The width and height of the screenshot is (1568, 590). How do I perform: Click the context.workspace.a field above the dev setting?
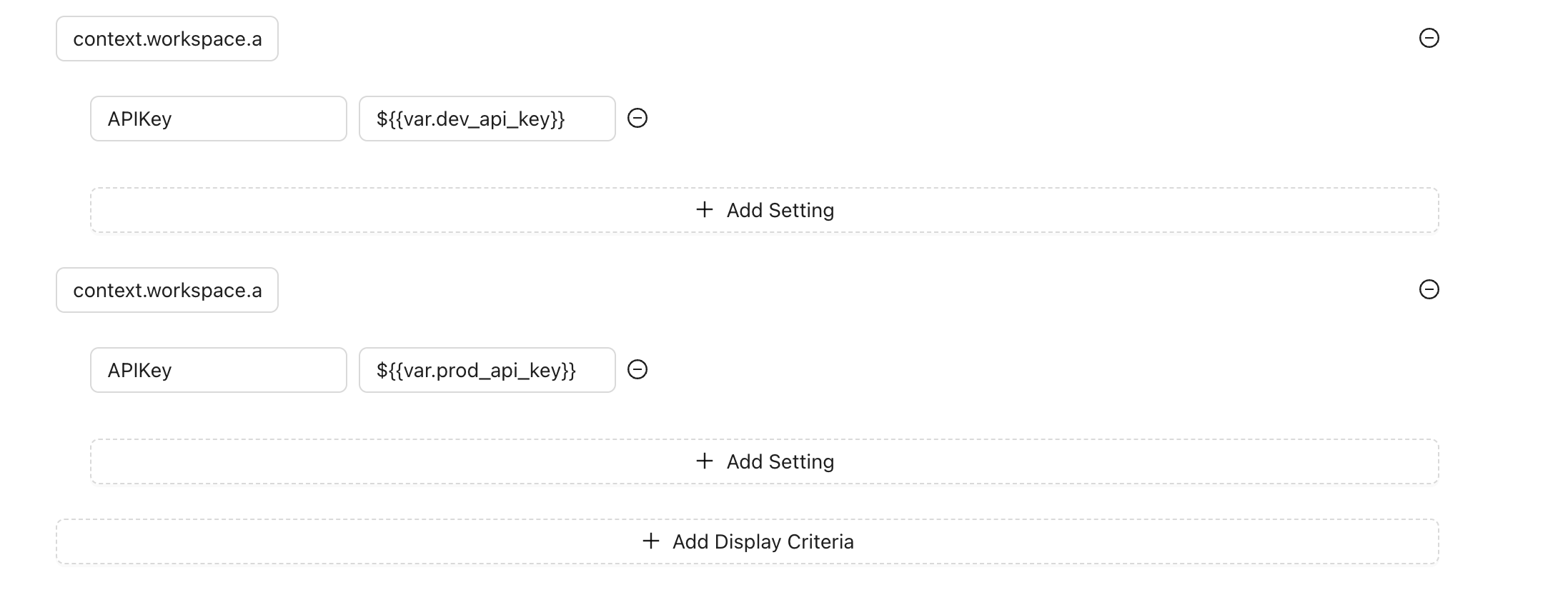[x=167, y=39]
